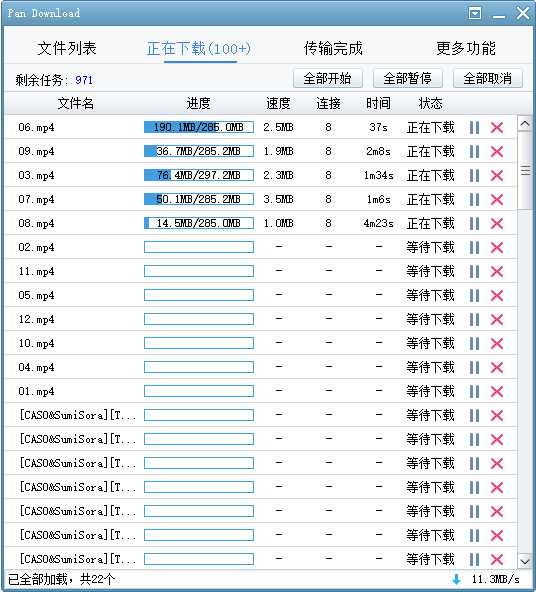This screenshot has height=592, width=536.
Task: Sort by the 速度 column header
Action: [279, 103]
